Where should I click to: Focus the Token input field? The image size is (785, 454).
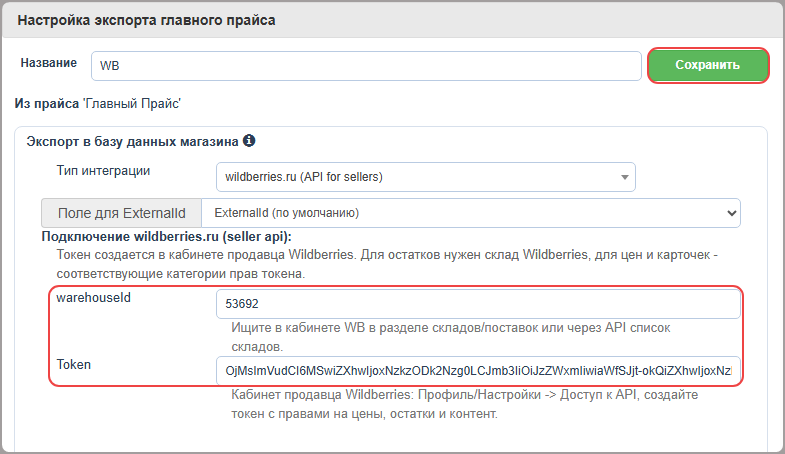tap(478, 371)
